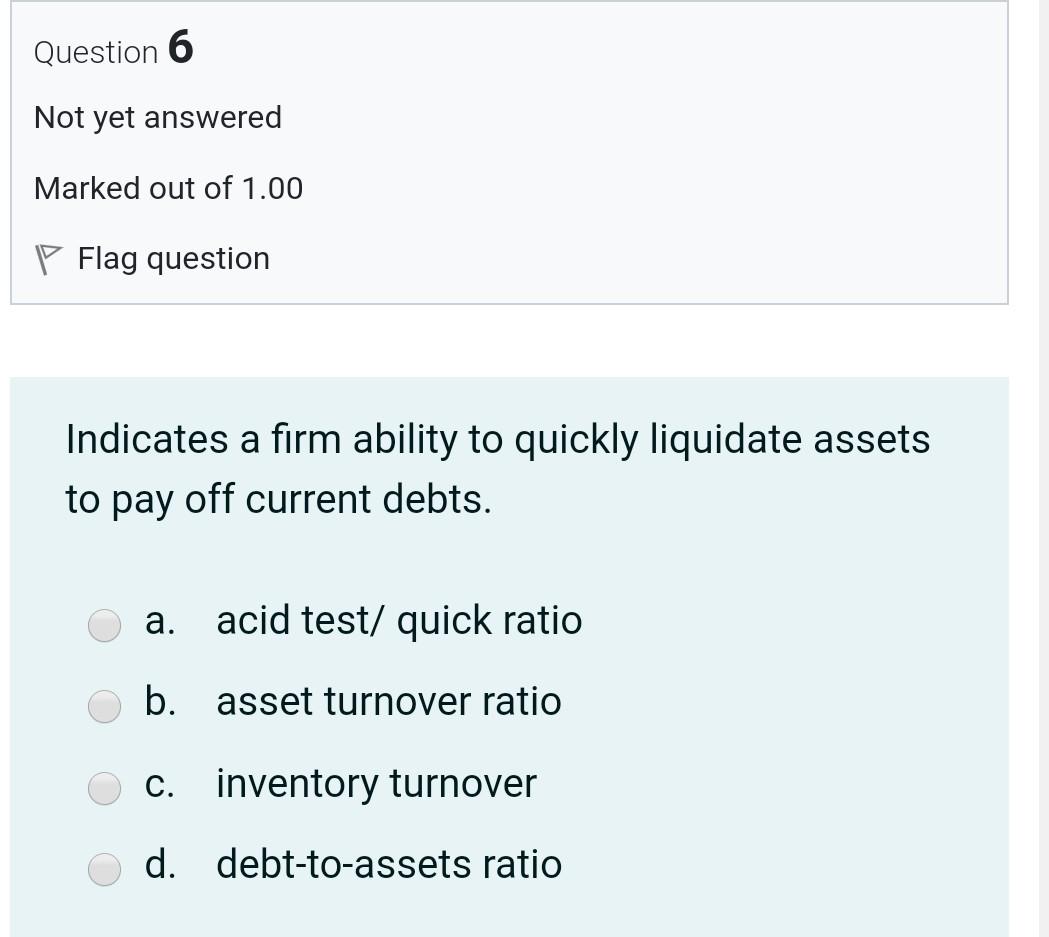Click the 'to pay off current debts' line
Viewport: 1049px width, 937px height.
pos(278,499)
